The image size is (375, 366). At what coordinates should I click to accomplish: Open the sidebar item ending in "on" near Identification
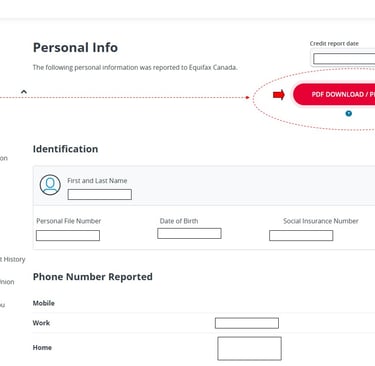coord(4,158)
